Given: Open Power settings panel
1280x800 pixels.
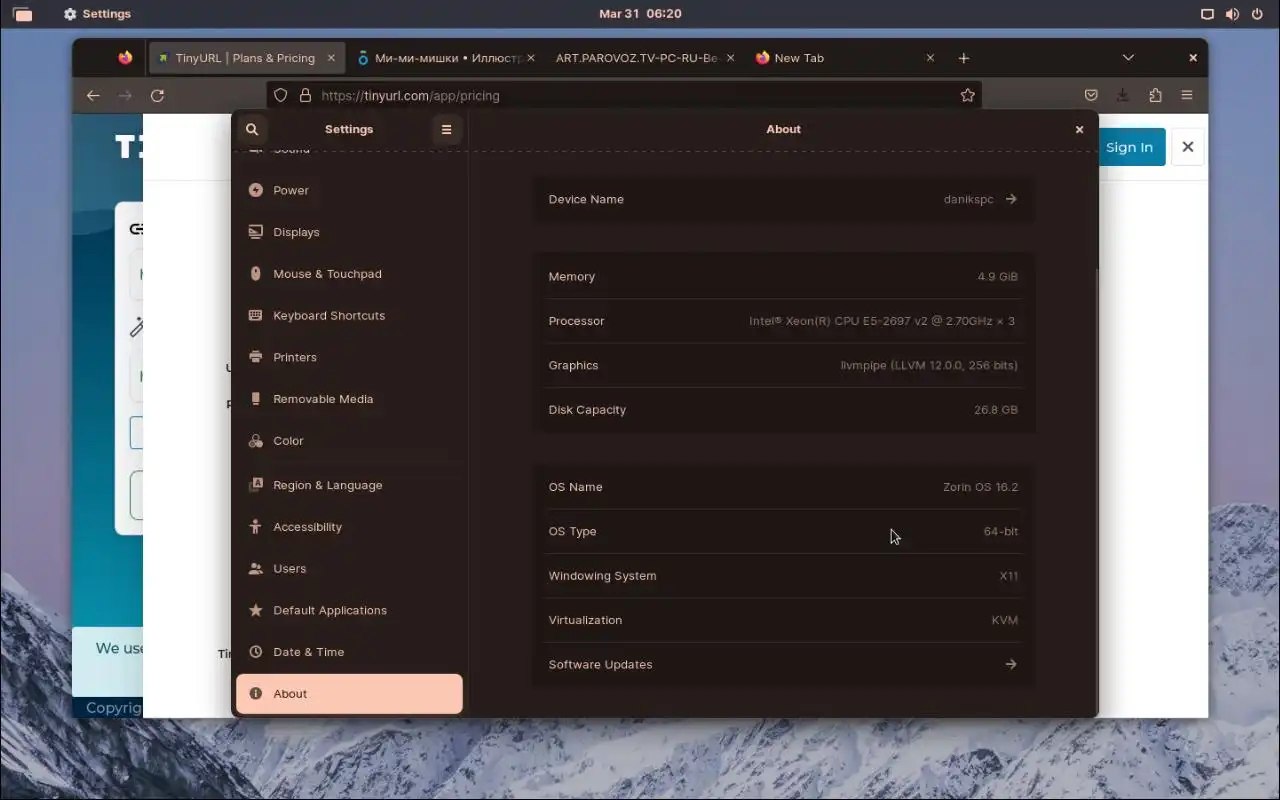Looking at the screenshot, I should click(349, 190).
